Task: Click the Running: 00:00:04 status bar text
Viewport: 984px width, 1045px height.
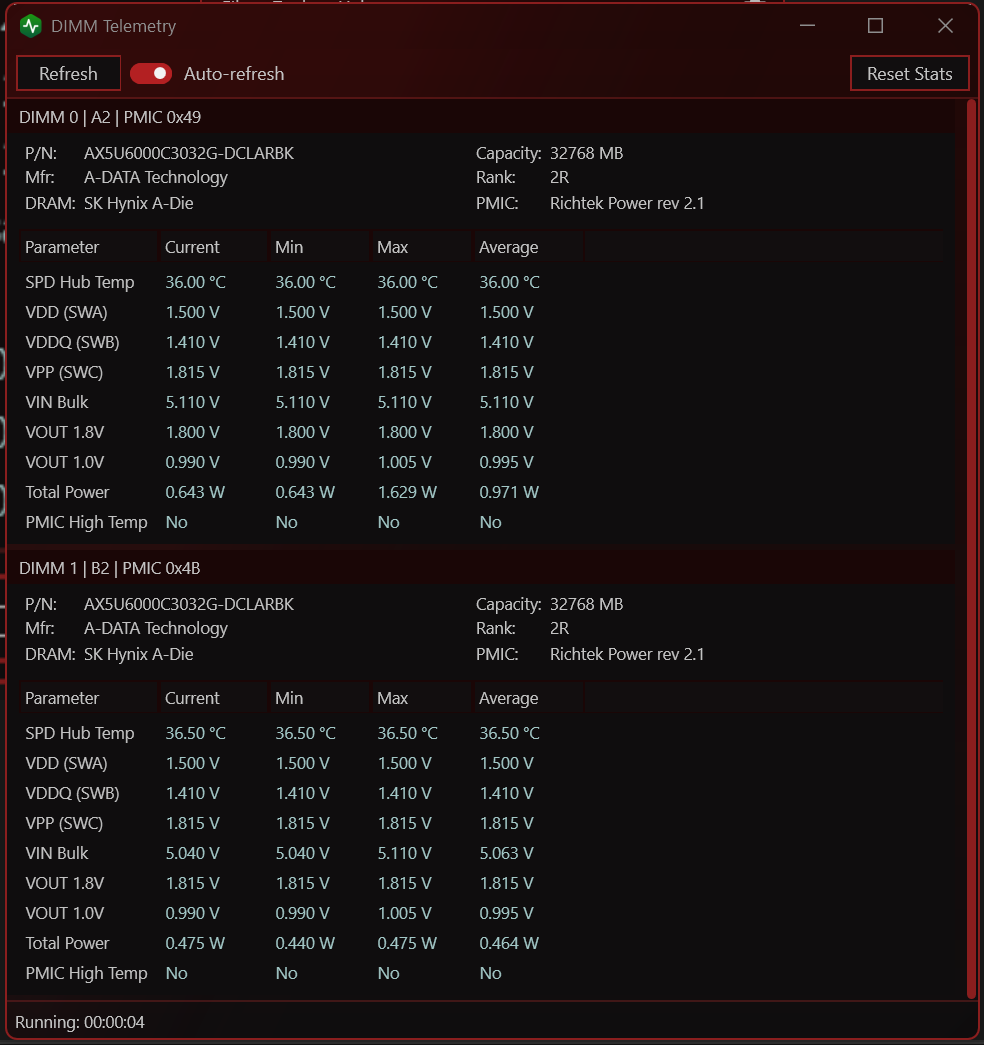Action: pos(79,1022)
